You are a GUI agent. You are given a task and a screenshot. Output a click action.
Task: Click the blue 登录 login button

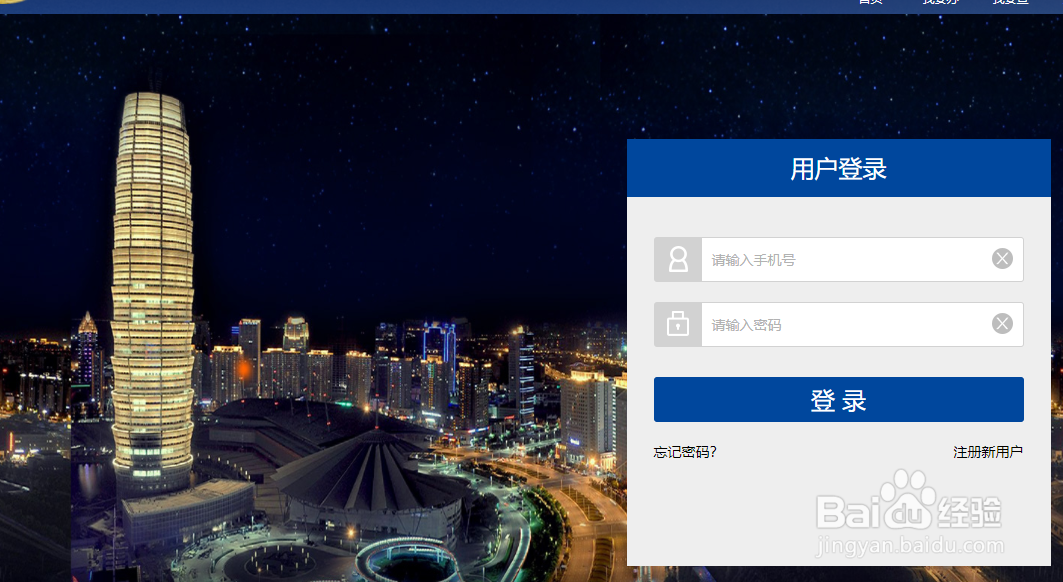tap(839, 400)
